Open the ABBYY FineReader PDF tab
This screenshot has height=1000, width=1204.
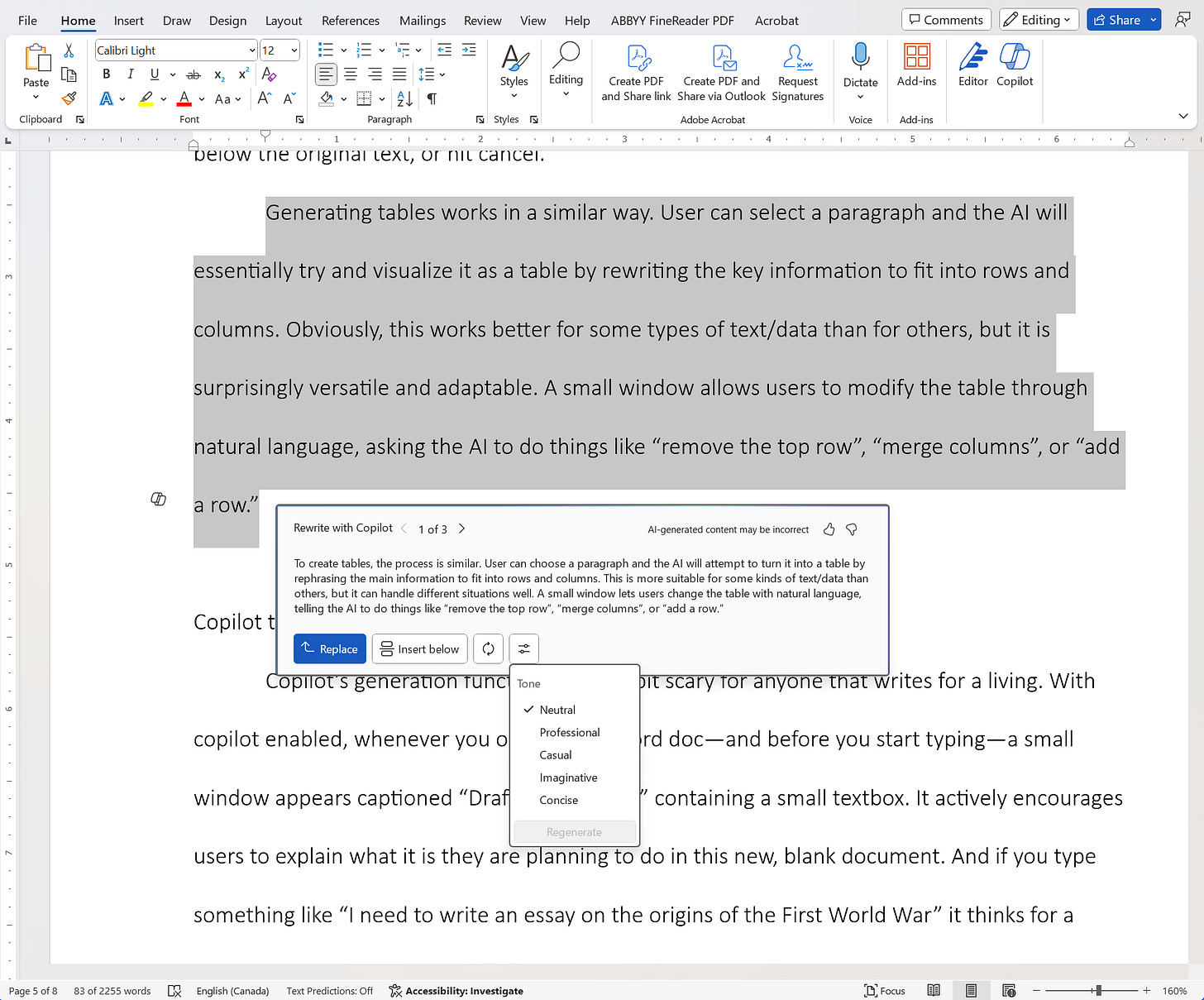tap(672, 21)
